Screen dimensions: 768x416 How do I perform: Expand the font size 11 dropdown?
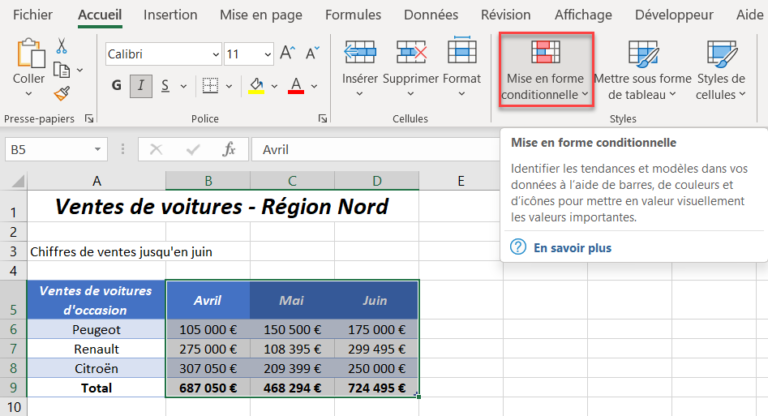click(x=266, y=54)
